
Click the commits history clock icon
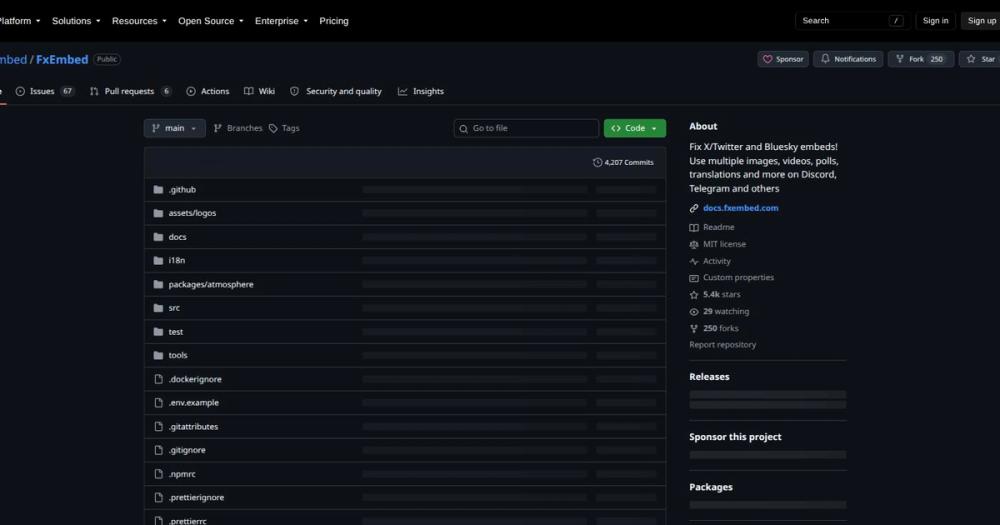click(x=597, y=163)
